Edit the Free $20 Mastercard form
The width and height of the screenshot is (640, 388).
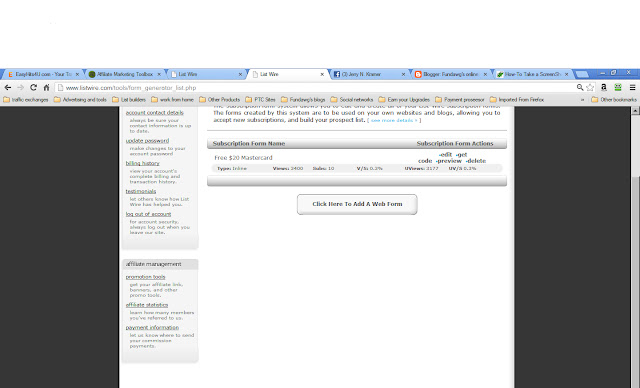click(445, 155)
